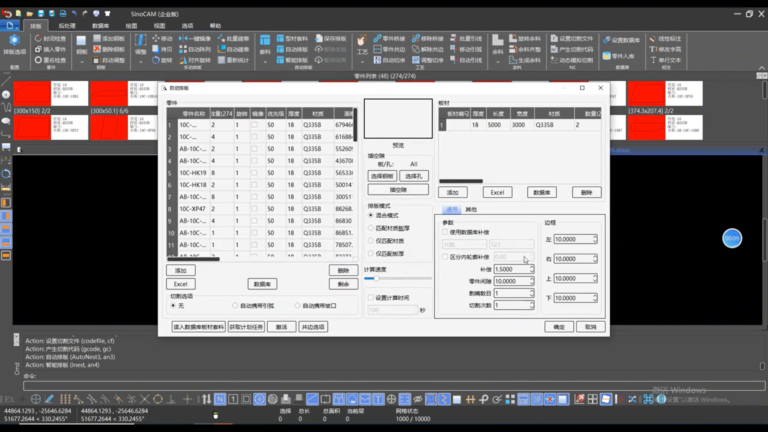The width and height of the screenshot is (768, 432).
Task: Select the 自动阵列 ribbon icon
Action: click(x=183, y=49)
